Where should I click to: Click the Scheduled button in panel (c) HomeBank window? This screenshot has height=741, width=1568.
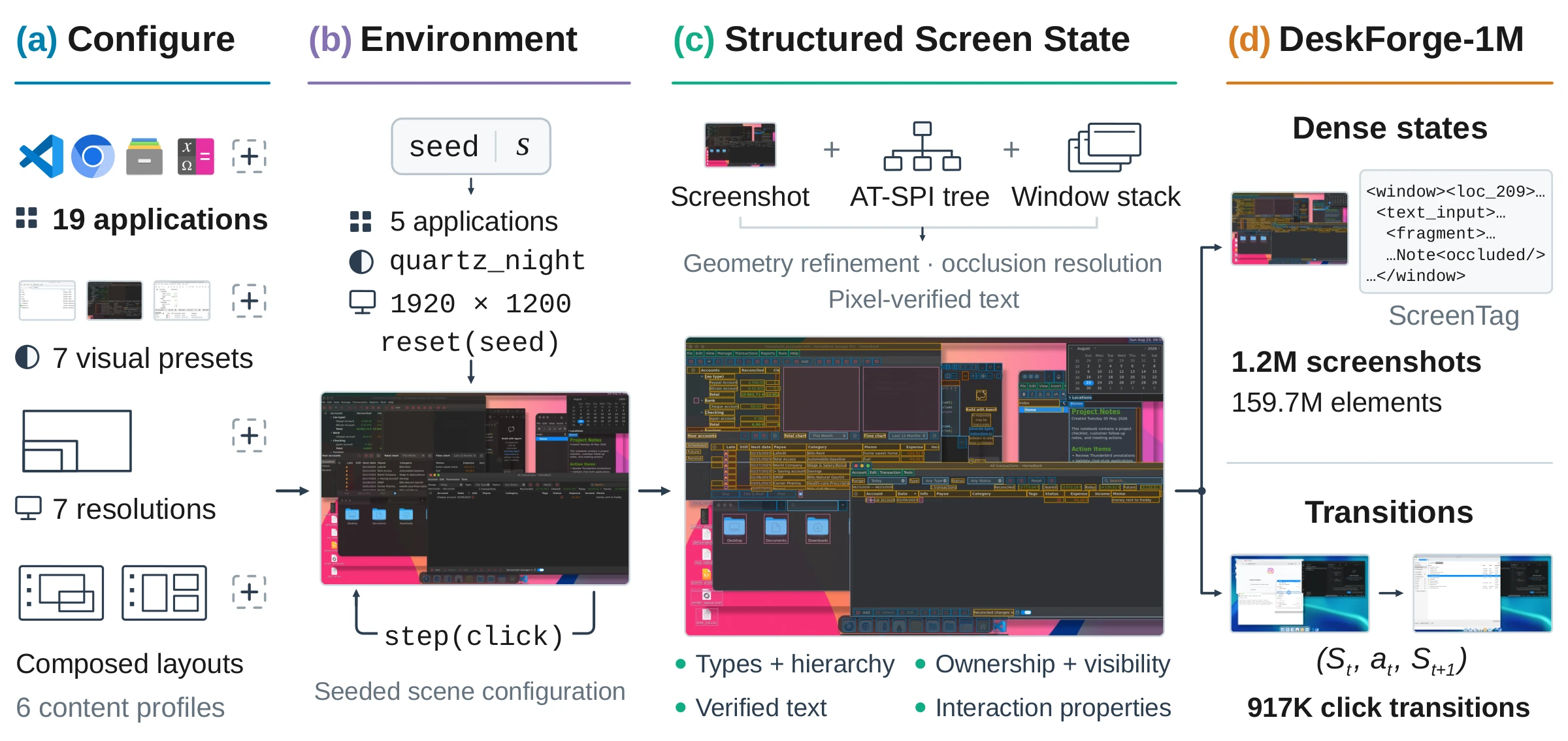pyautogui.click(x=697, y=445)
